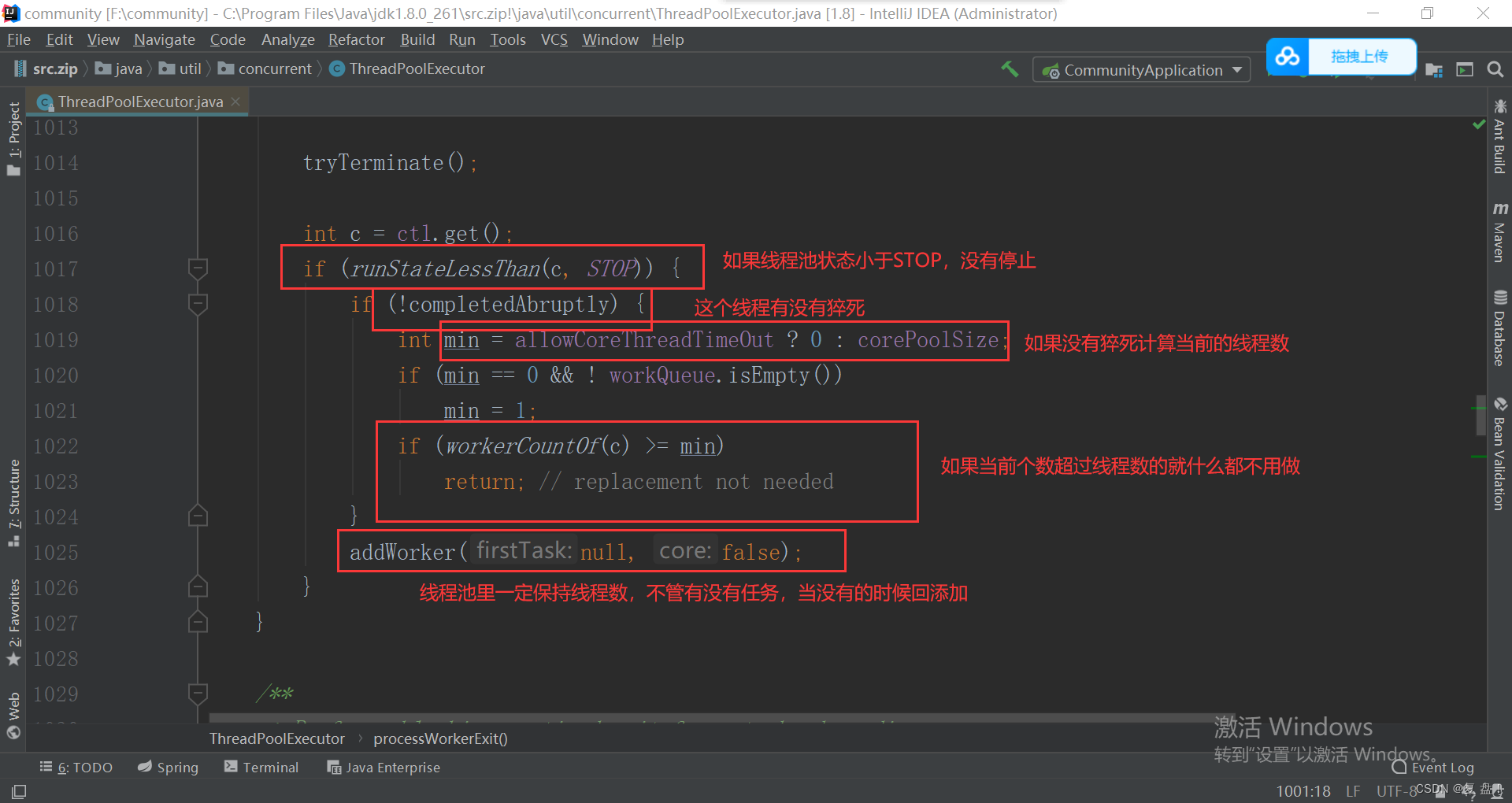
Task: Open the Refactor menu
Action: [357, 39]
